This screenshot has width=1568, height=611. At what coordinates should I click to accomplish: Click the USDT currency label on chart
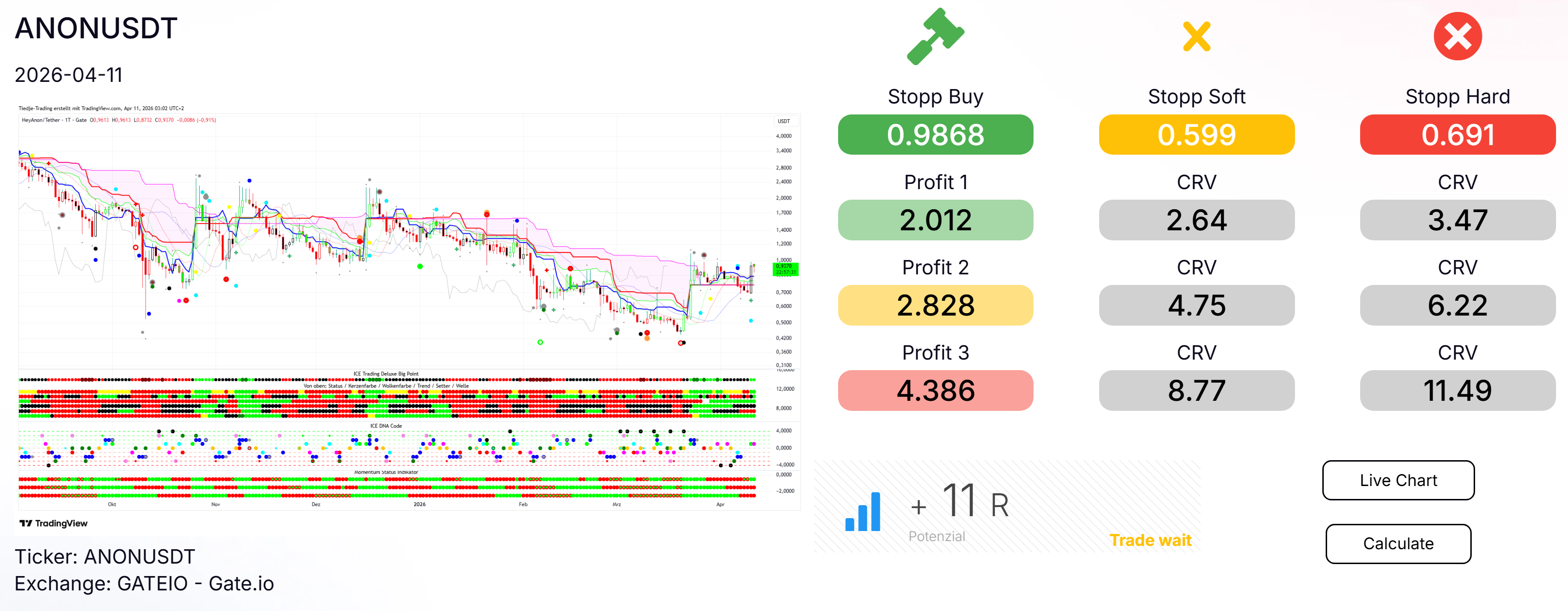click(784, 121)
